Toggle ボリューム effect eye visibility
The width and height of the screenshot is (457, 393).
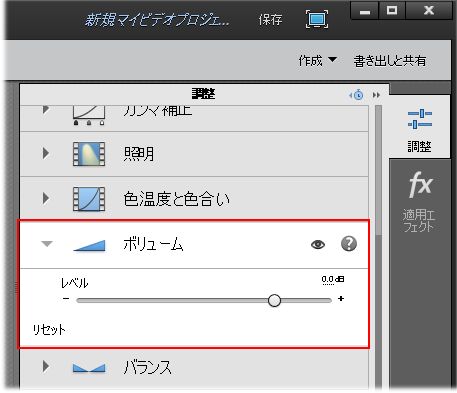318,245
